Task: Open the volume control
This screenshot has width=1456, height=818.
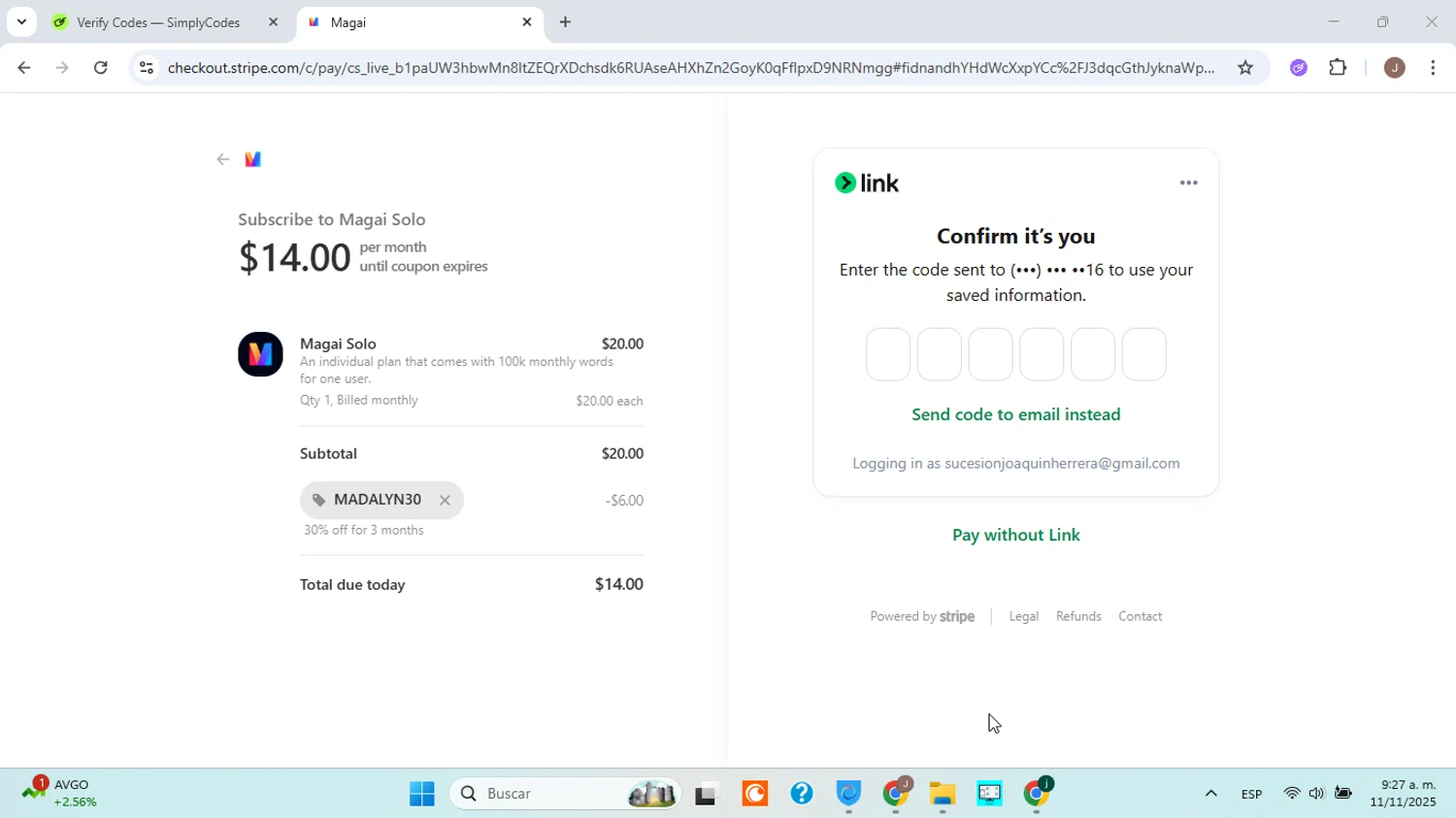Action: [x=1316, y=795]
